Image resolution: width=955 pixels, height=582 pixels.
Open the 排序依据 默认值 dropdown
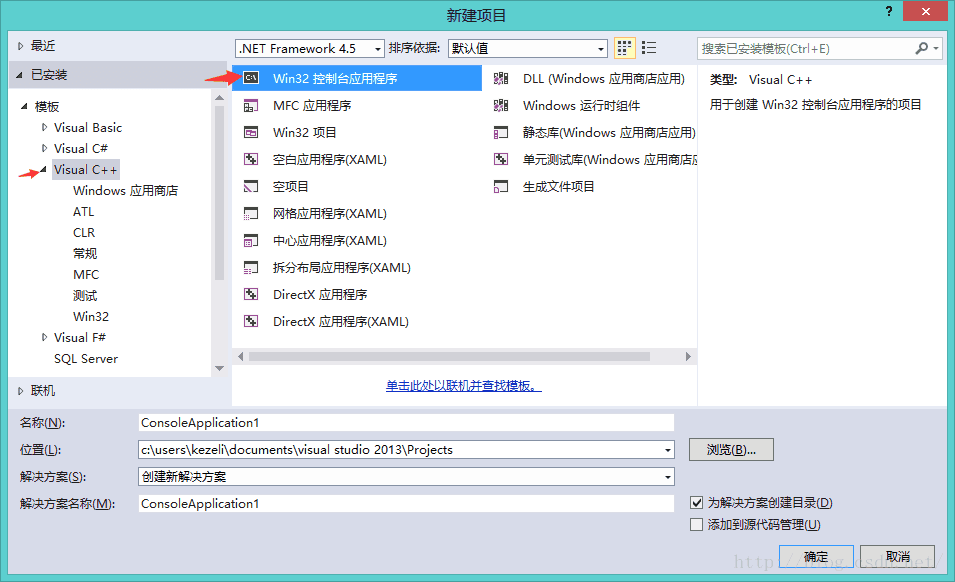coord(528,49)
